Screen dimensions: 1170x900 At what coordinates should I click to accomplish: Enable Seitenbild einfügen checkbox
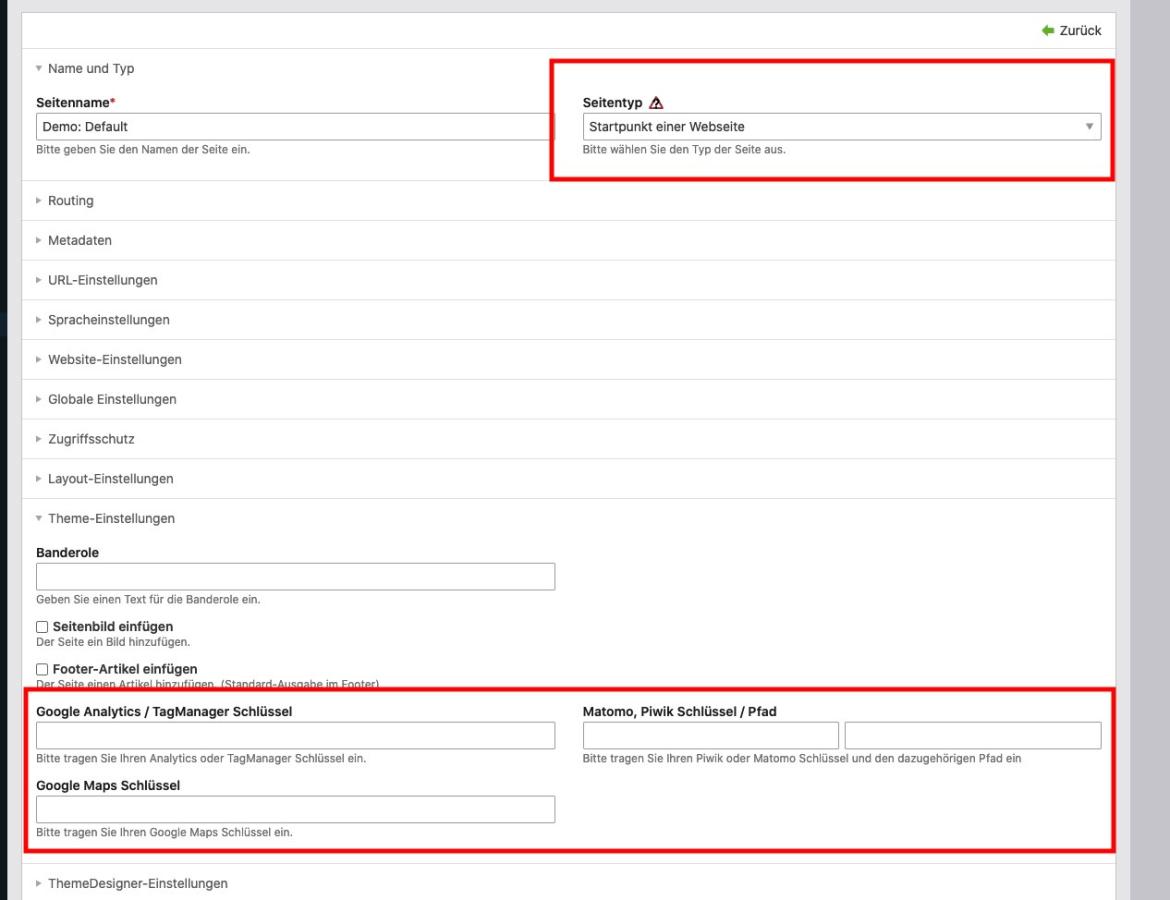(x=43, y=627)
